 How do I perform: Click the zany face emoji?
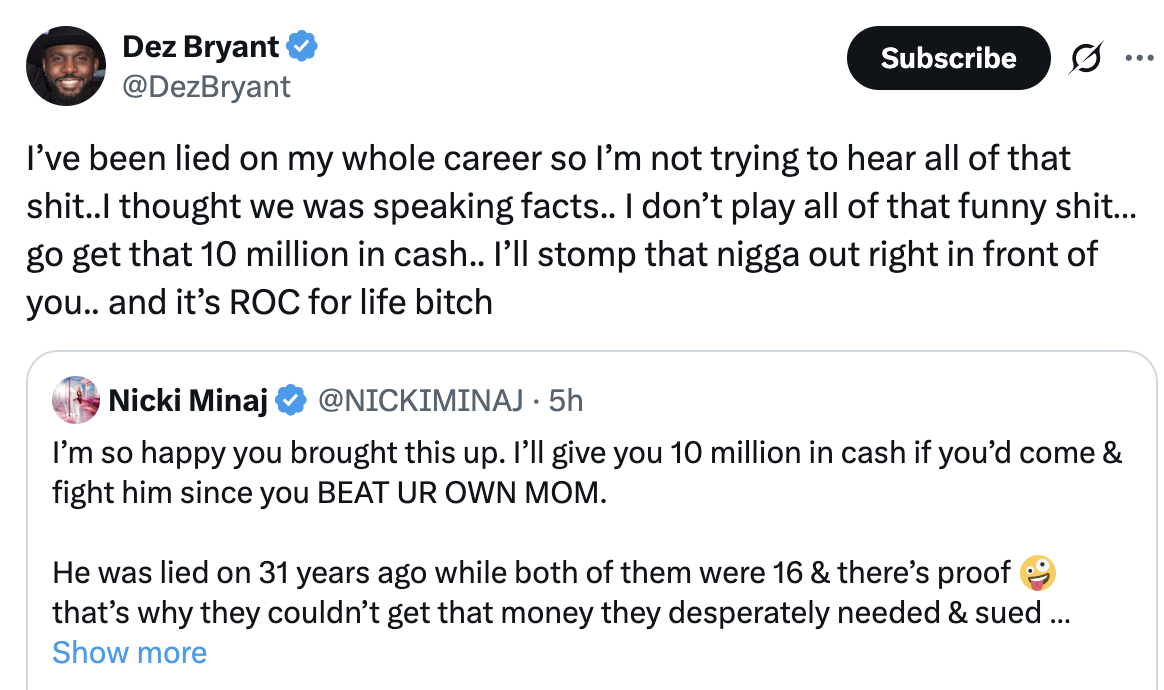pyautogui.click(x=1038, y=573)
